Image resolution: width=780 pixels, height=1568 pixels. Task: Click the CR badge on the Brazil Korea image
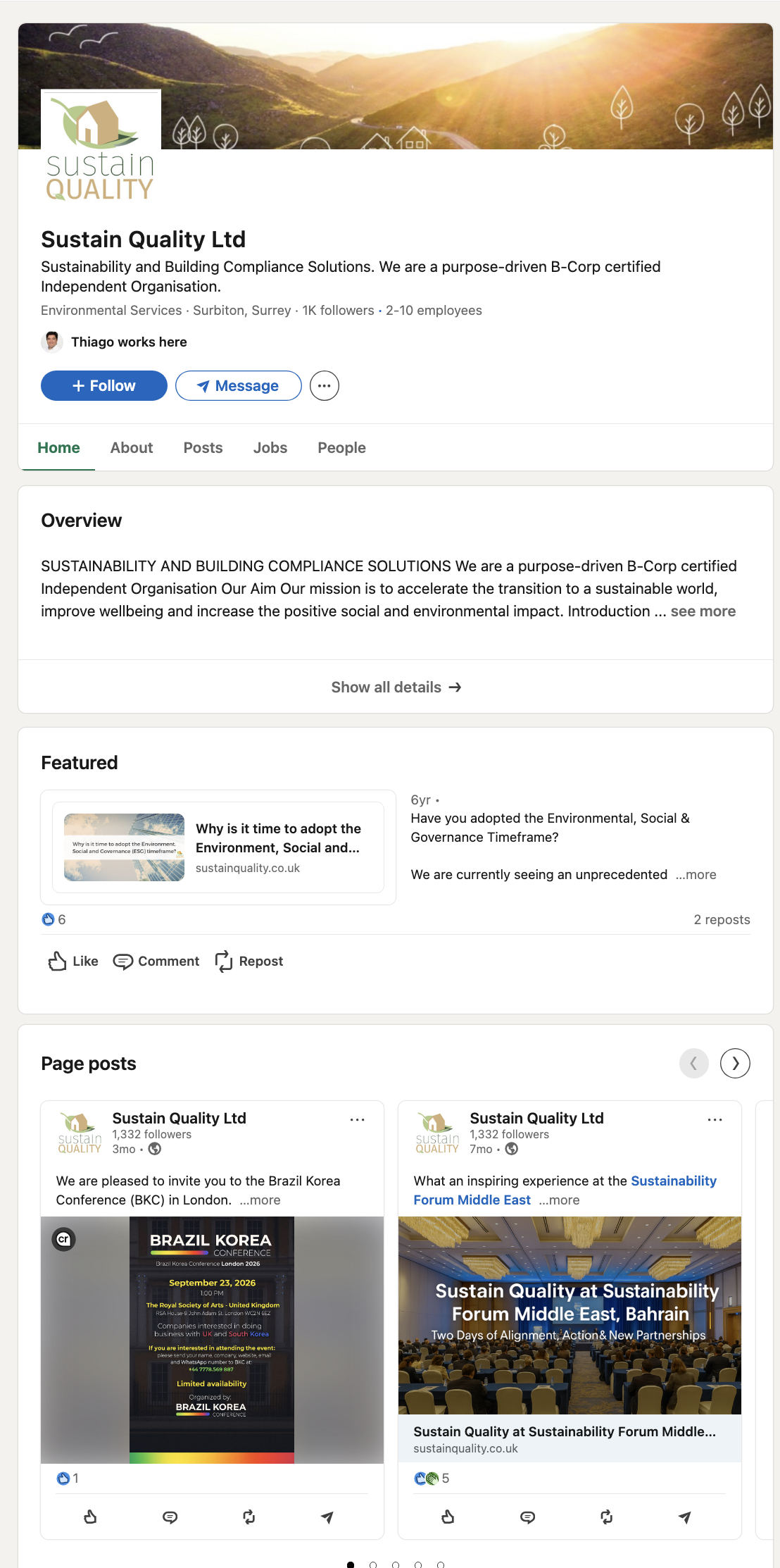pyautogui.click(x=64, y=1239)
